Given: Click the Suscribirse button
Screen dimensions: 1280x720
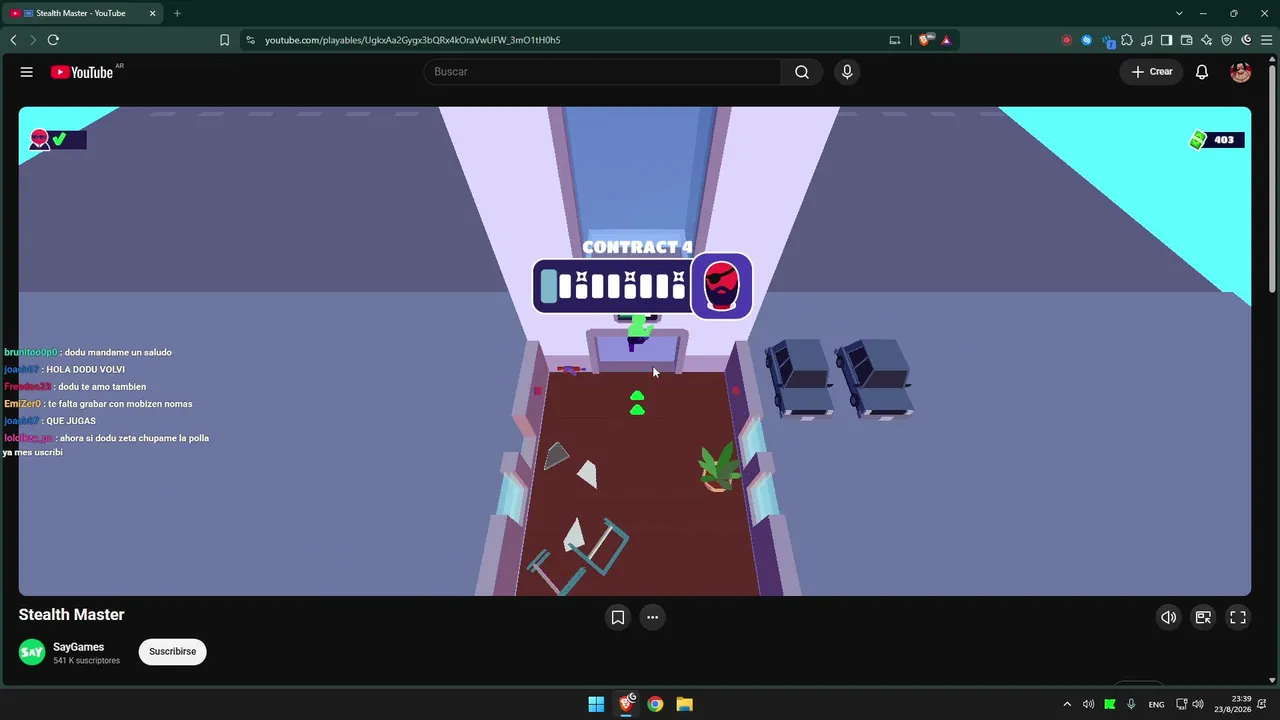Looking at the screenshot, I should click(172, 652).
